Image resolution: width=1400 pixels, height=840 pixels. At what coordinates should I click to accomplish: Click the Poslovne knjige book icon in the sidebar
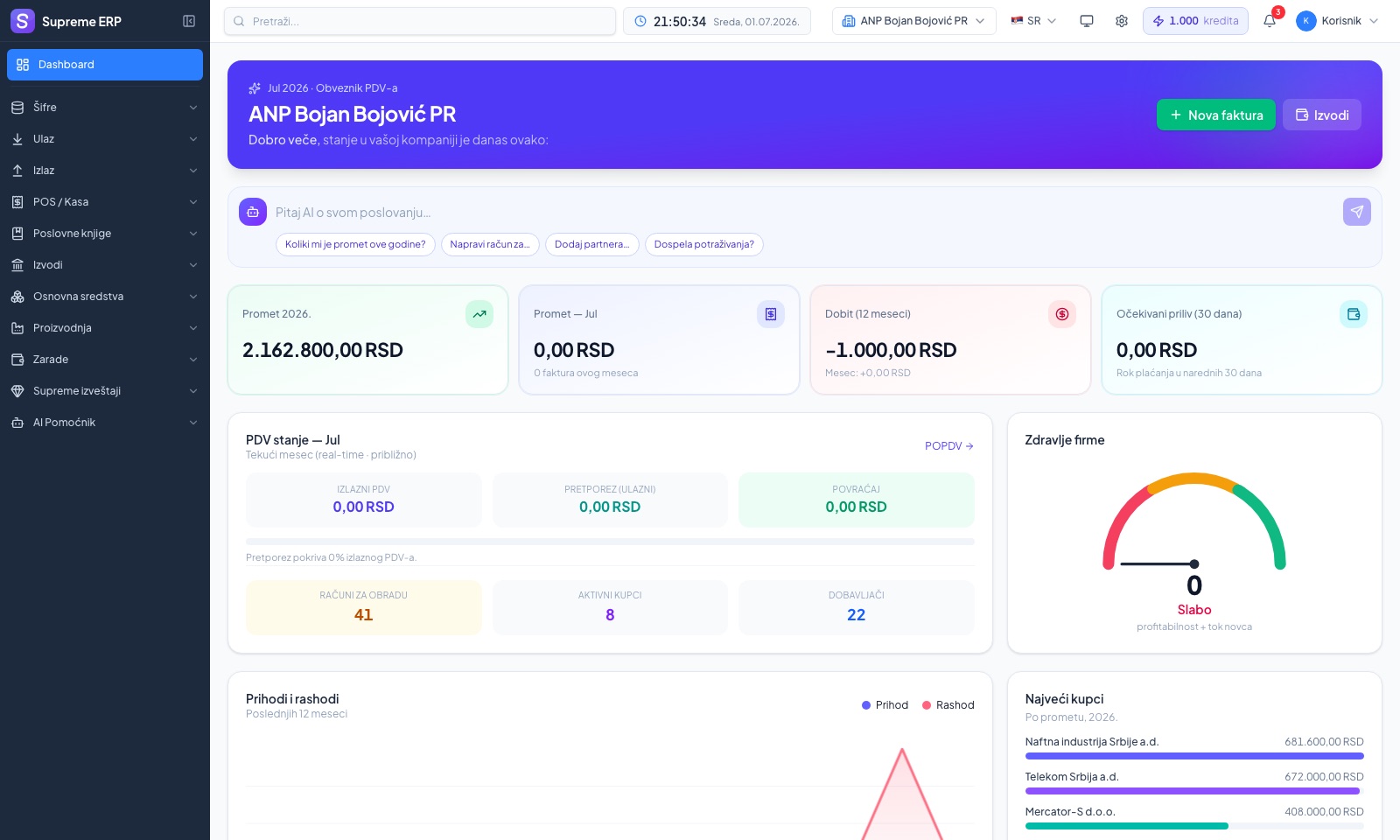click(17, 234)
